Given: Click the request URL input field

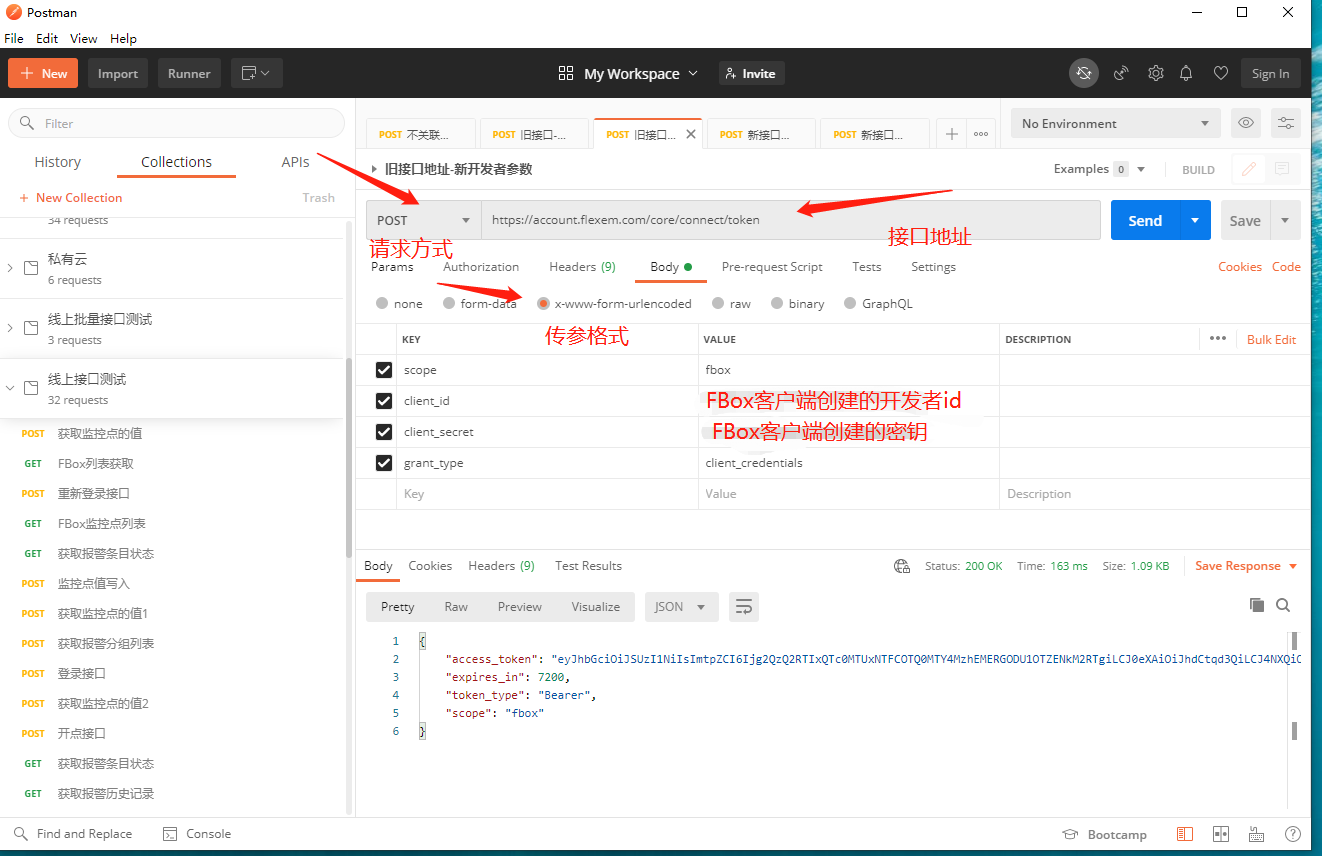Looking at the screenshot, I should [790, 220].
